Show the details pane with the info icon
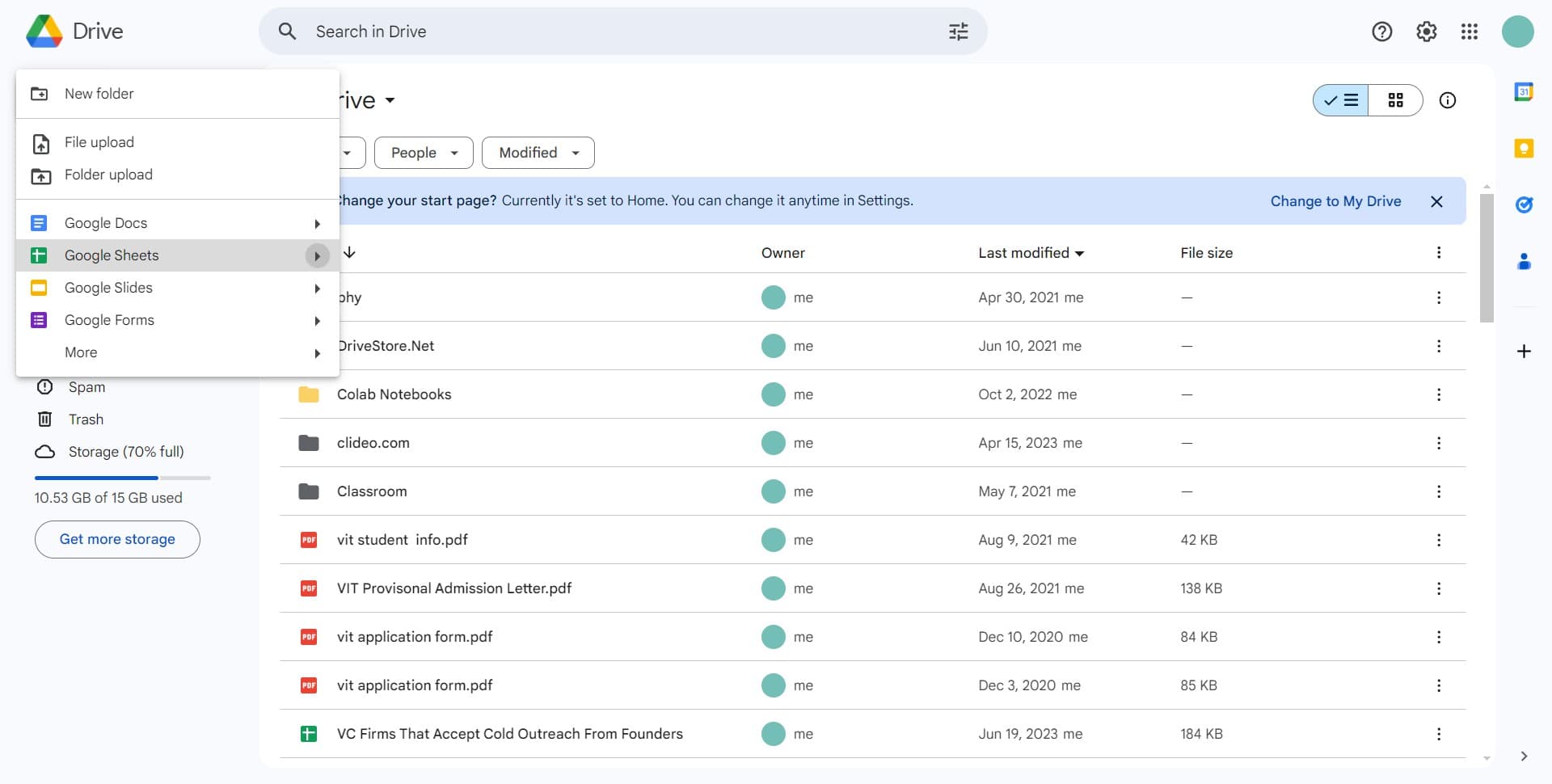 1448,100
